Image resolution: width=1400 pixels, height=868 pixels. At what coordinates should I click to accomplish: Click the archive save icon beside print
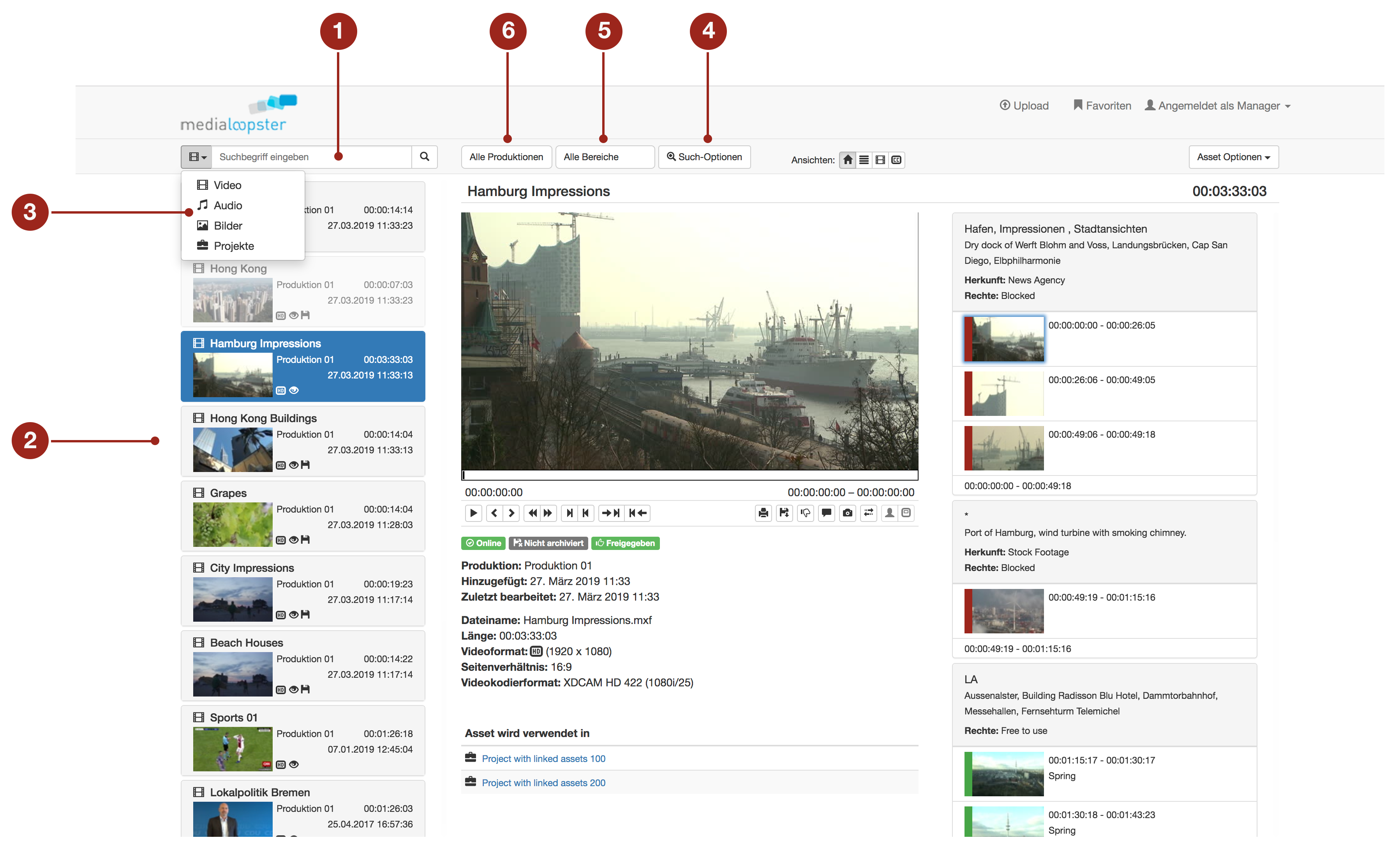tap(784, 513)
